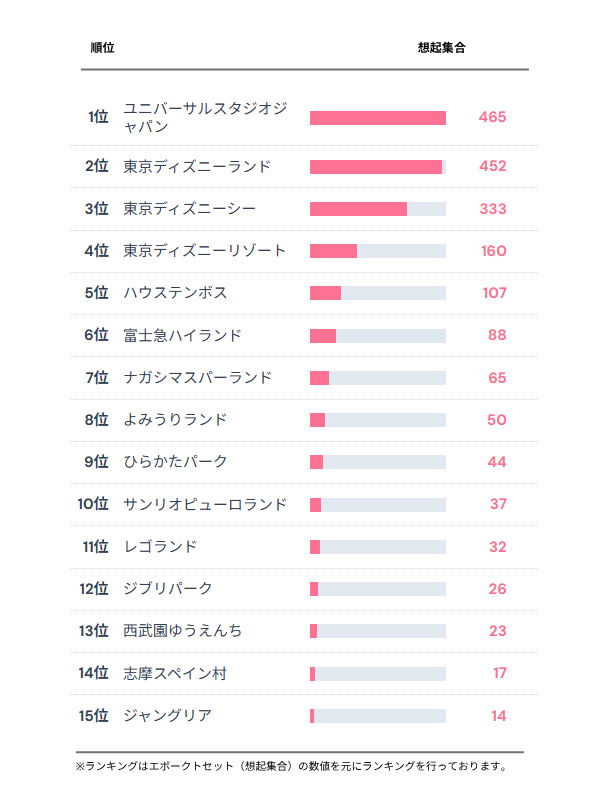Select ひらかたパーク row name
600x800 pixels.
(x=175, y=462)
